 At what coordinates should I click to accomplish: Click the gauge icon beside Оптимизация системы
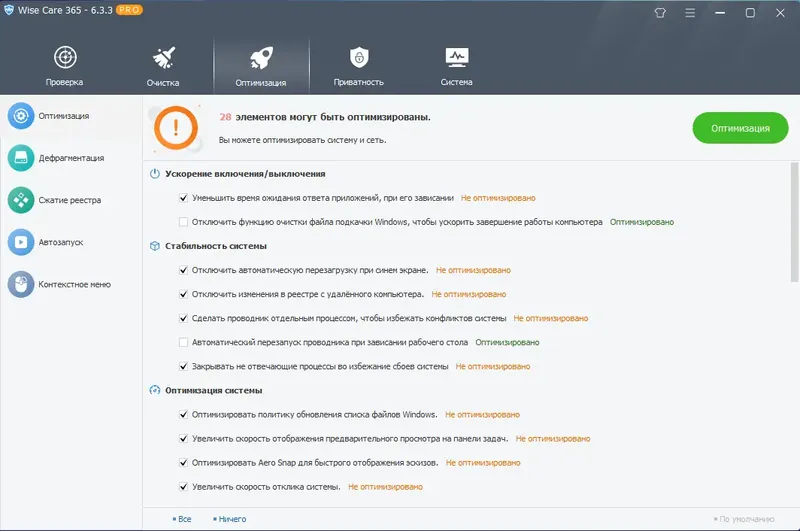(155, 390)
